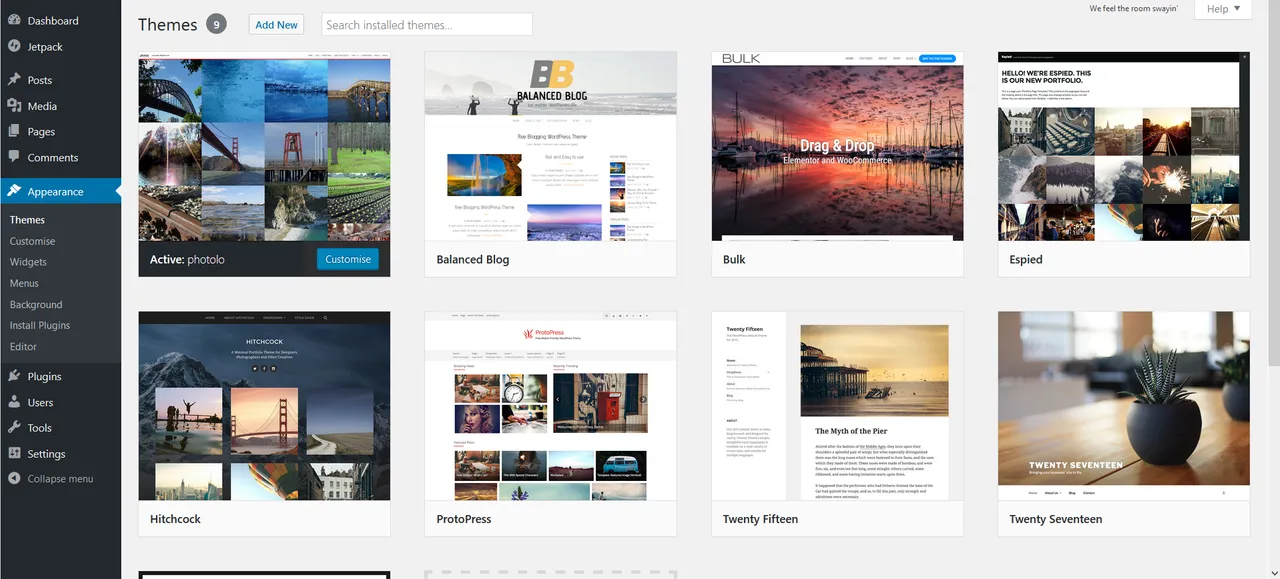Open the Balanced Blog theme screenshot
Image resolution: width=1280 pixels, height=579 pixels.
[x=551, y=146]
